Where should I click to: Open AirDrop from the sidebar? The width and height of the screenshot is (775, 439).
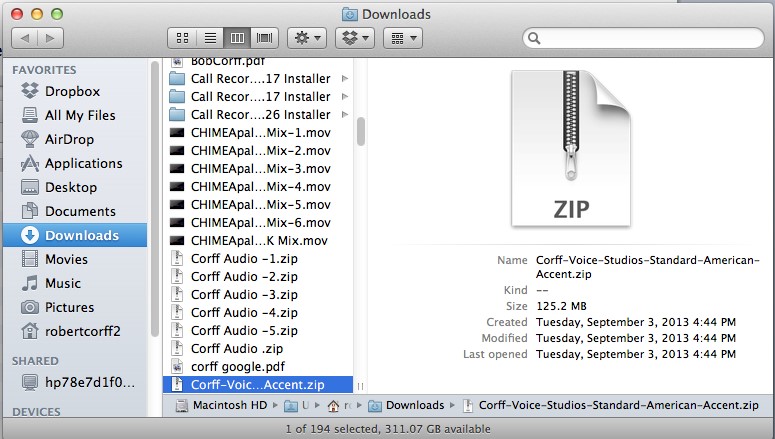pyautogui.click(x=71, y=139)
